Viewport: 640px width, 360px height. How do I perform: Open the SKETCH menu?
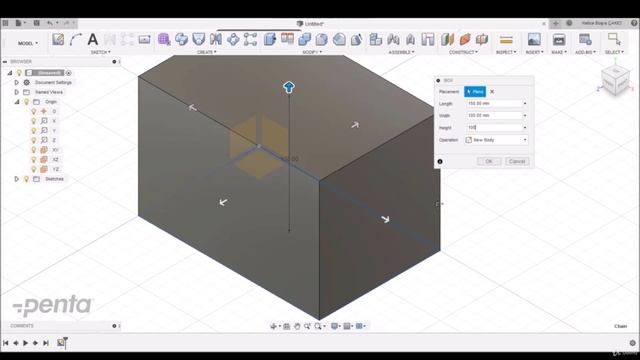pyautogui.click(x=100, y=52)
